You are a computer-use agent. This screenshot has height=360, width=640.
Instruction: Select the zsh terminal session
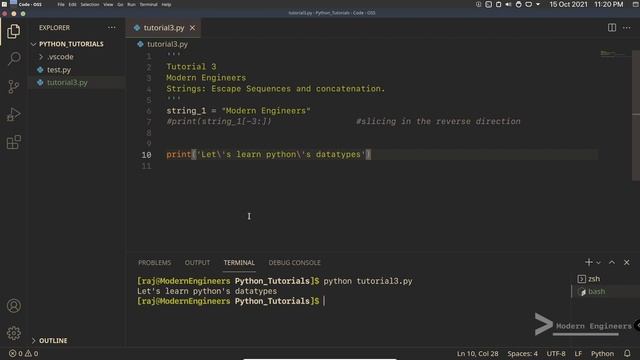(x=589, y=279)
